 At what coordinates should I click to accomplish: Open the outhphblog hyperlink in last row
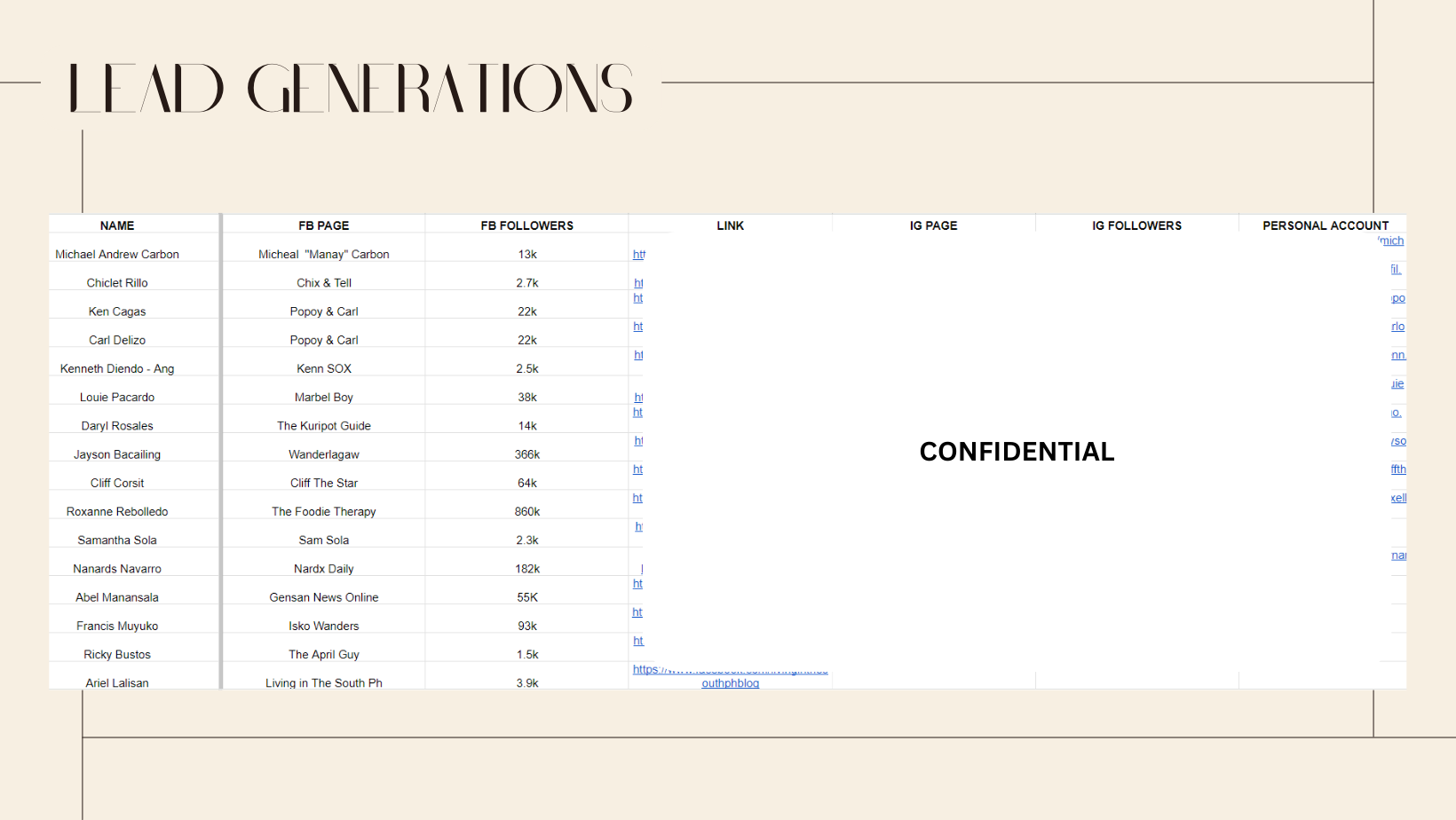point(730,683)
